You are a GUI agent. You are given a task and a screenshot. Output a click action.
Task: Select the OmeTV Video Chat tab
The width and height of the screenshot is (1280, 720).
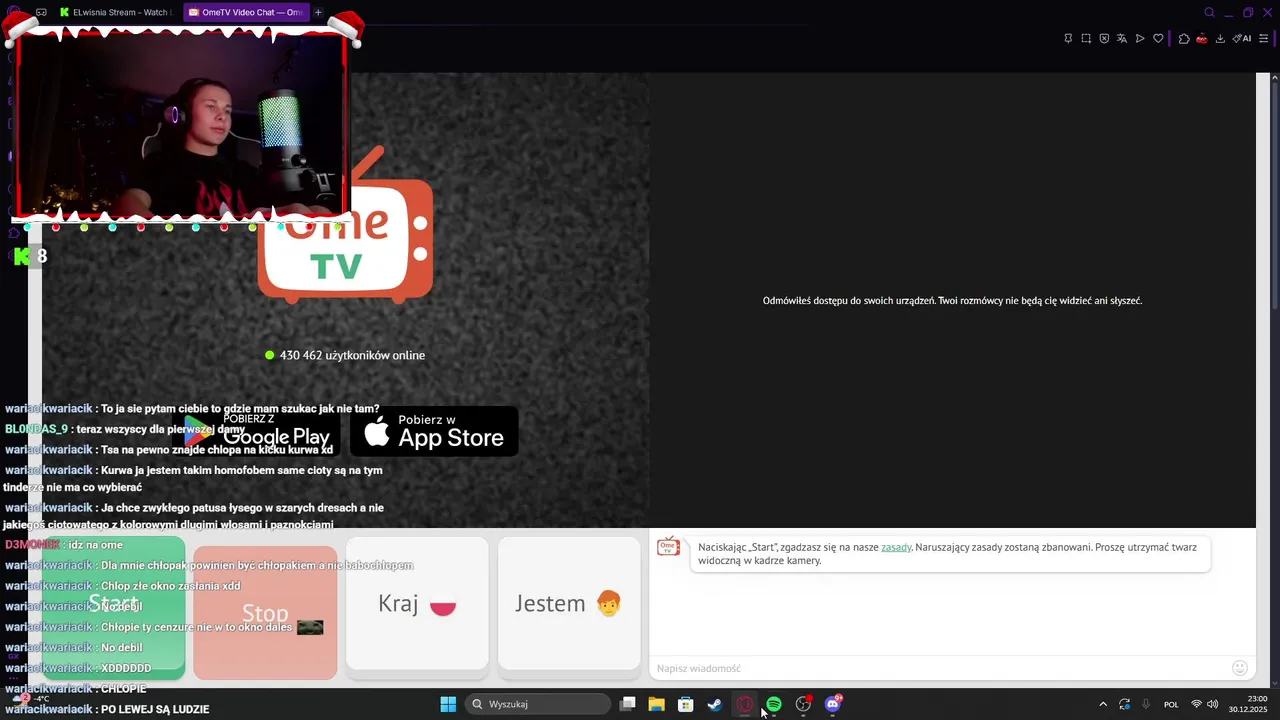coord(245,13)
